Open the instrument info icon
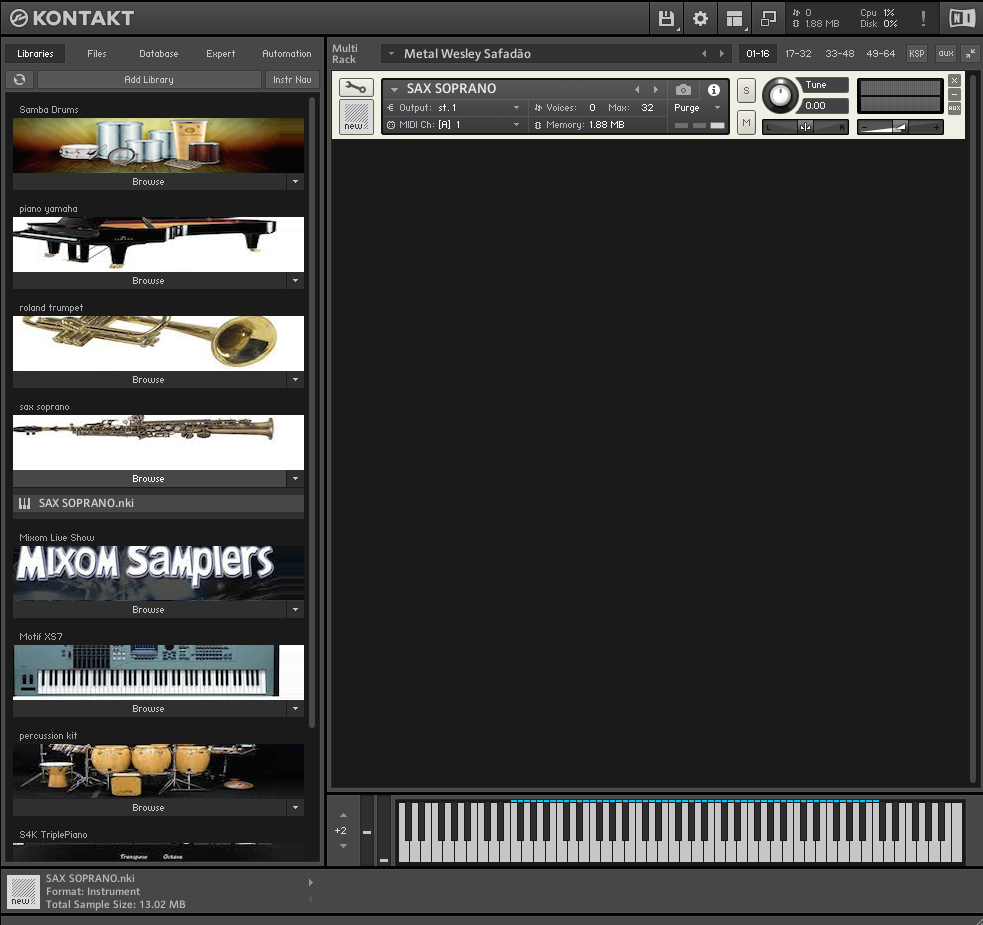The image size is (983, 925). 713,90
